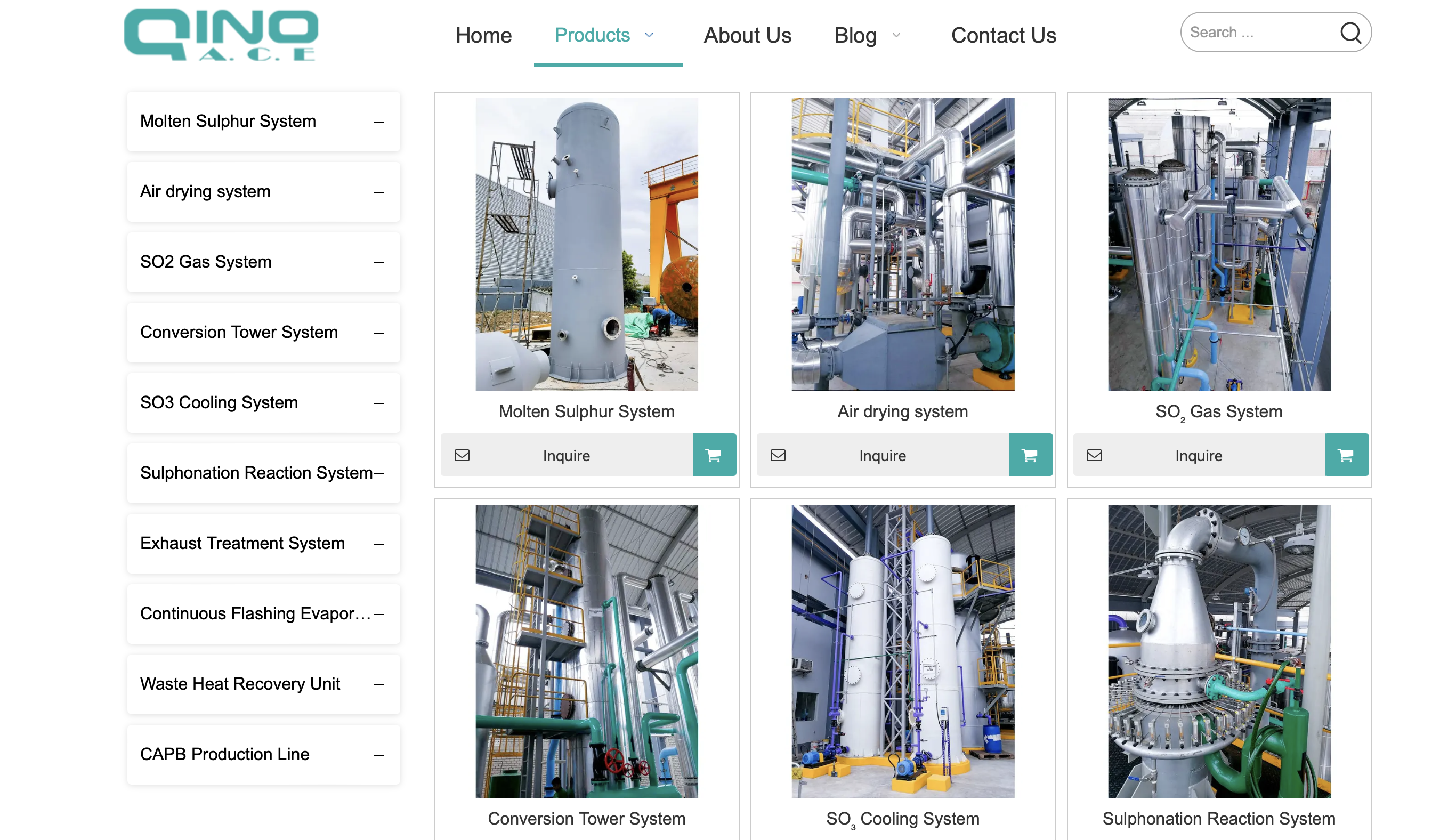1456x840 pixels.
Task: Open Contact Us page link
Action: point(1003,35)
